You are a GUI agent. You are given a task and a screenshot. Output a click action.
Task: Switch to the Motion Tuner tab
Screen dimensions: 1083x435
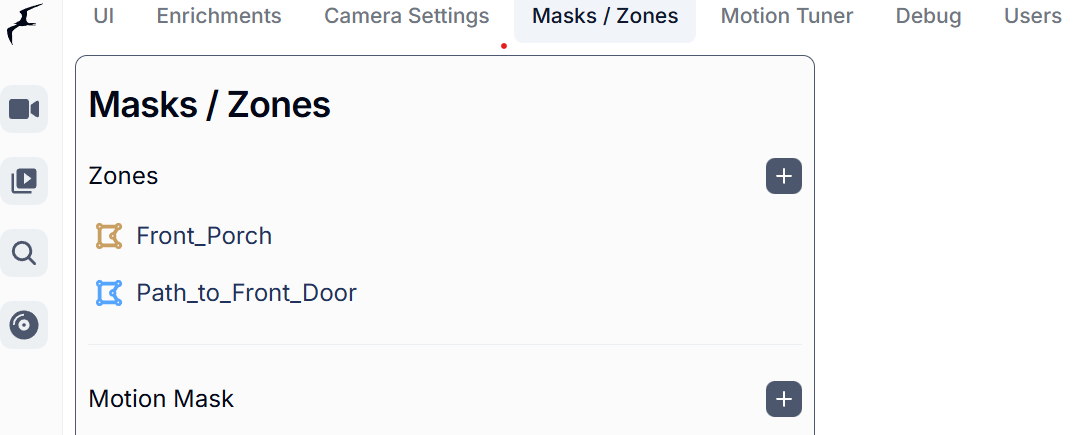(x=787, y=16)
